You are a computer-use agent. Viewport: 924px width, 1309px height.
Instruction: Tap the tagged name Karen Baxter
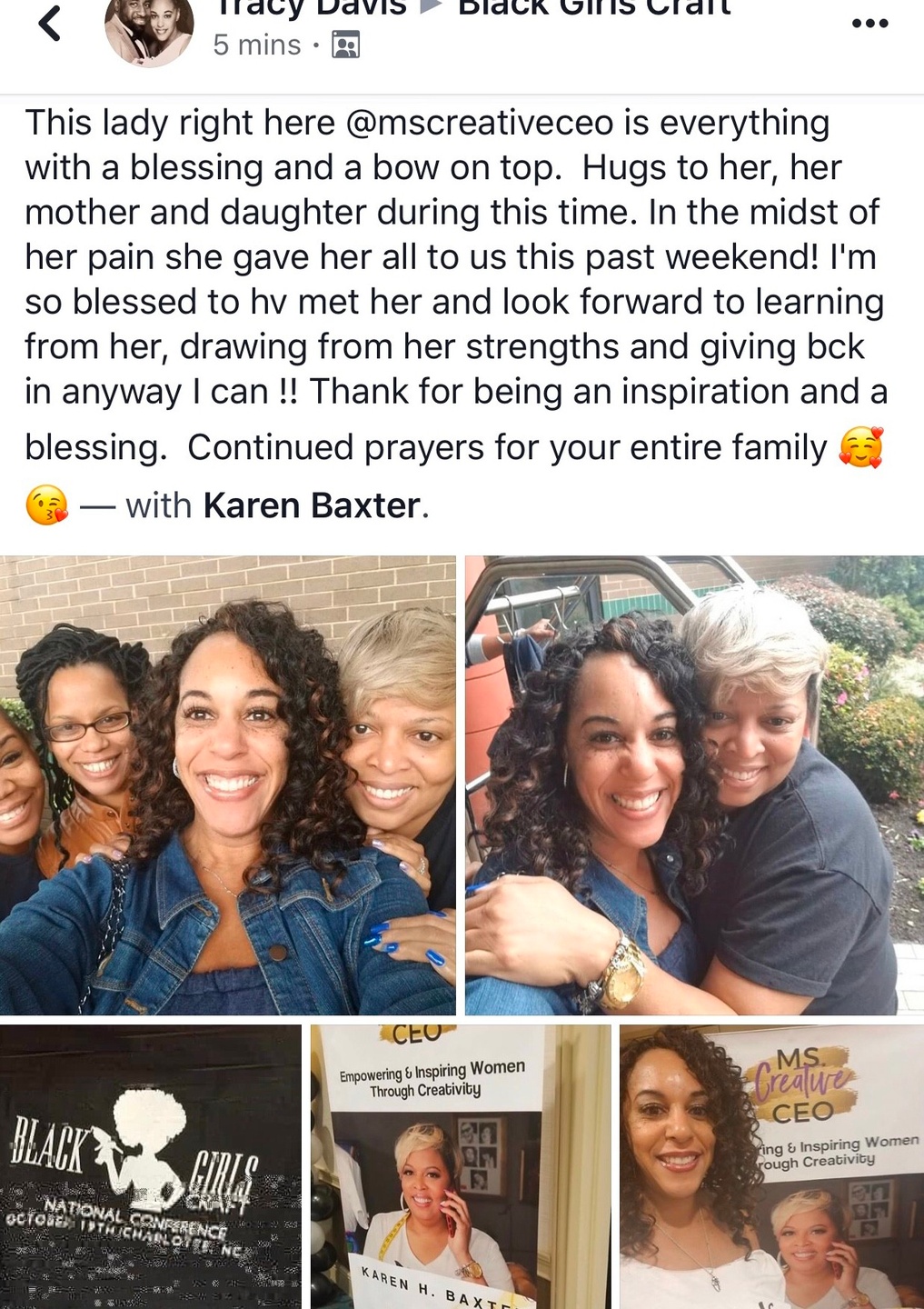click(312, 505)
